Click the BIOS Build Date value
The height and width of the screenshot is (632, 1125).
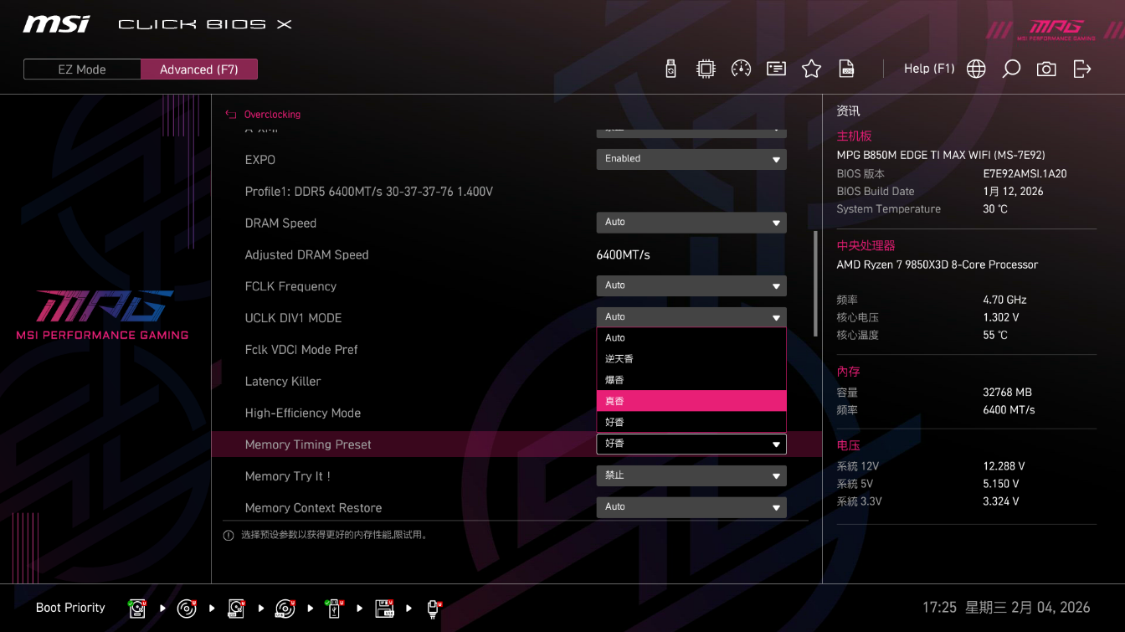pos(1013,192)
